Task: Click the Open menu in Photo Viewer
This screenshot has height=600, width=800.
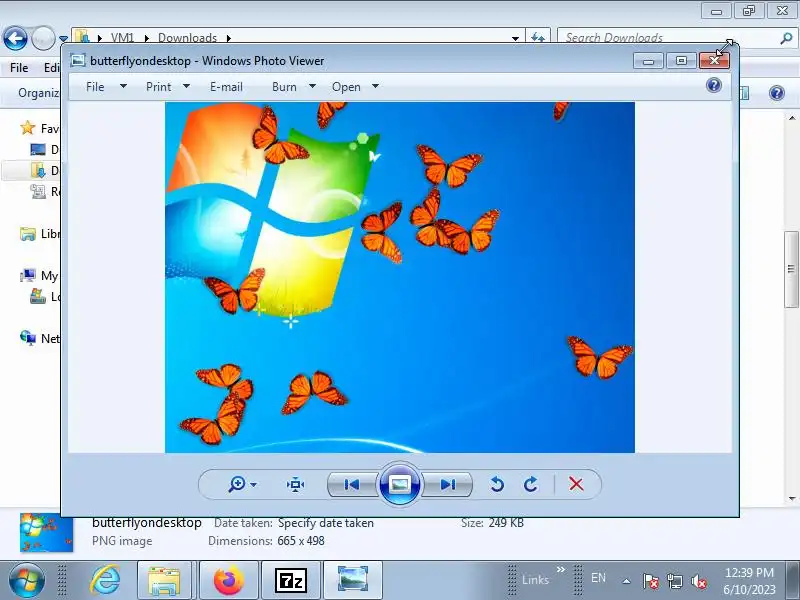Action: (x=346, y=87)
